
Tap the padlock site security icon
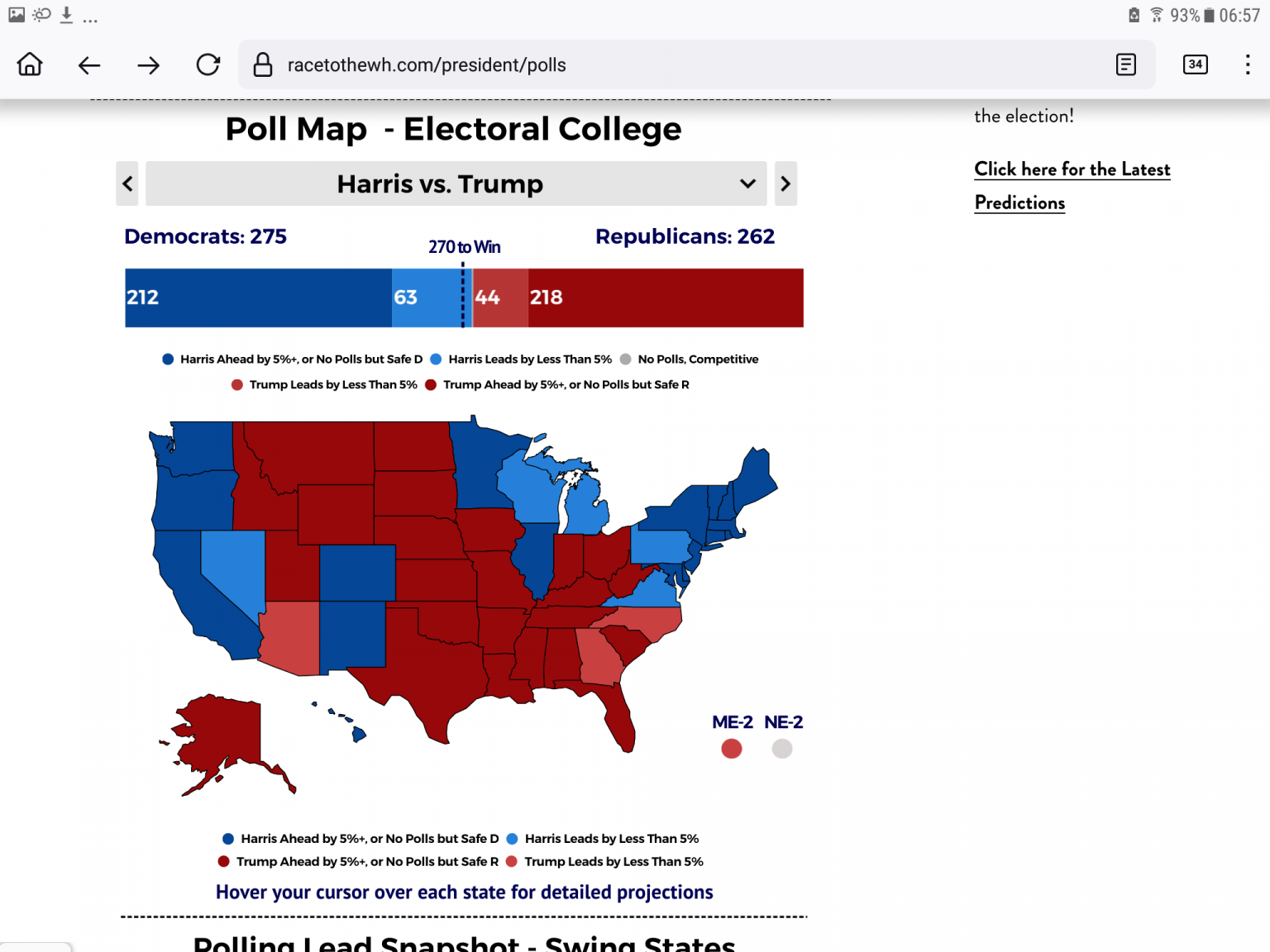click(x=263, y=64)
